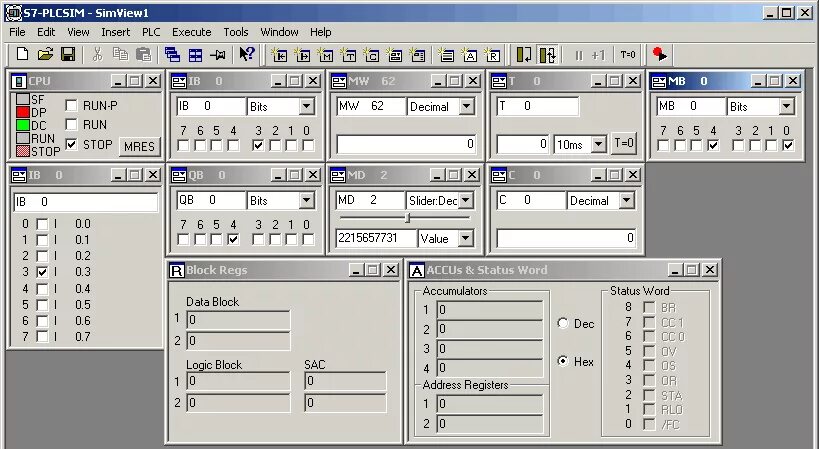Open a simulation file with folder icon

[45, 54]
